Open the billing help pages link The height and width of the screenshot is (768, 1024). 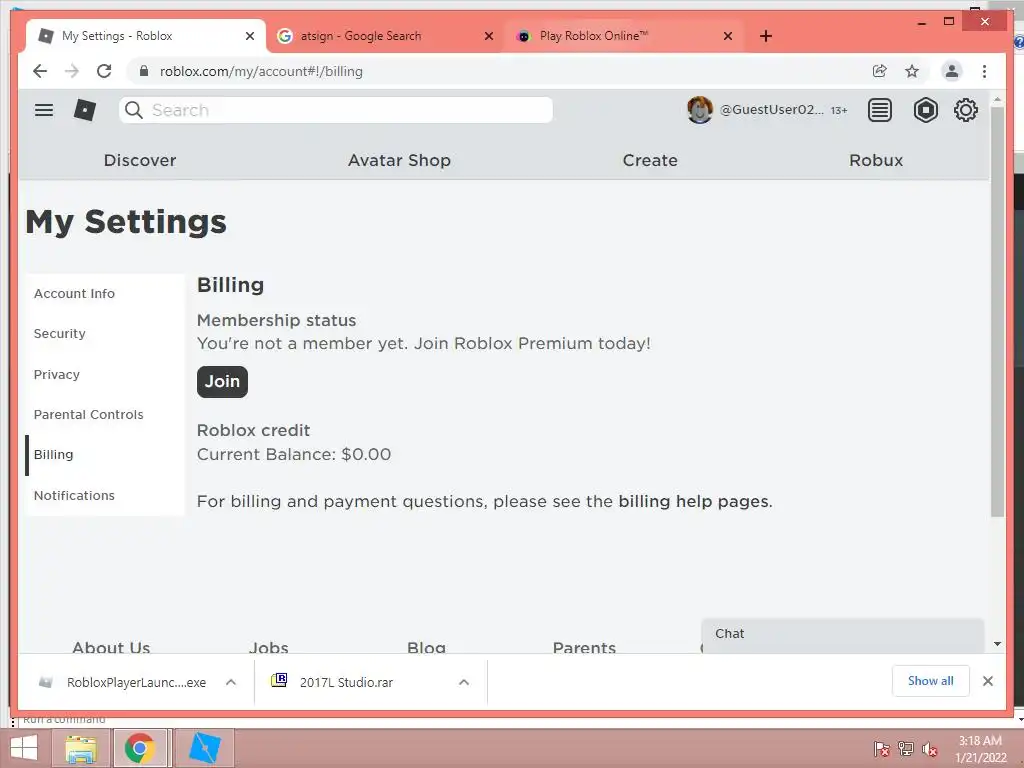pyautogui.click(x=694, y=501)
